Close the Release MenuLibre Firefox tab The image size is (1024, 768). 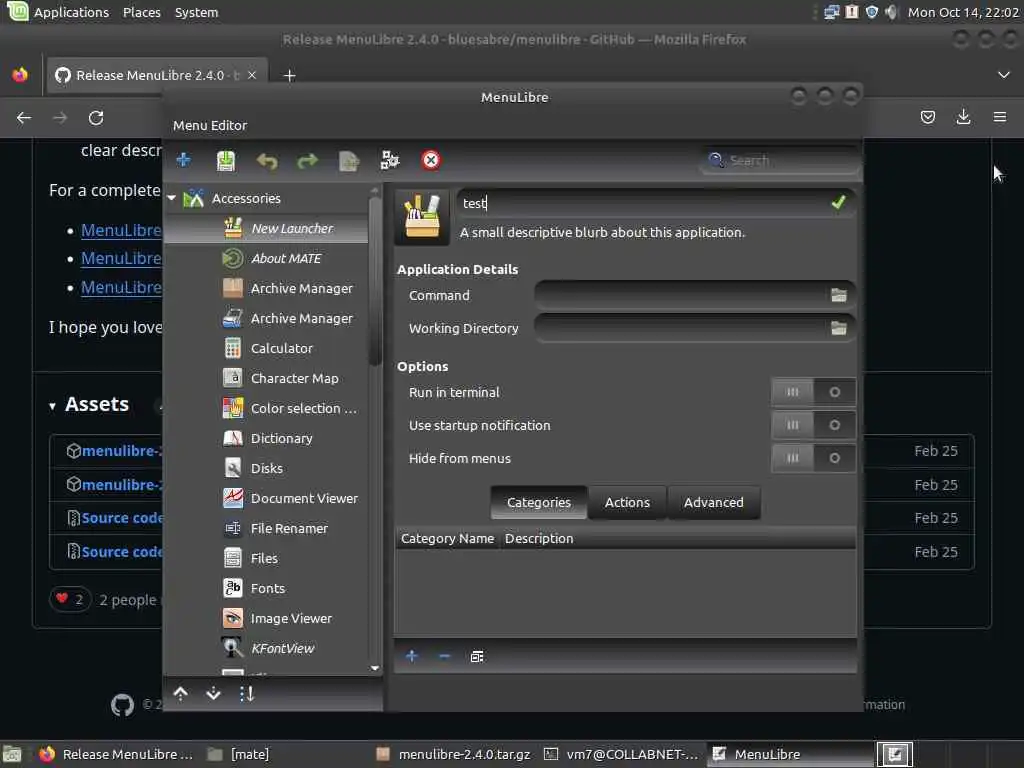[251, 75]
